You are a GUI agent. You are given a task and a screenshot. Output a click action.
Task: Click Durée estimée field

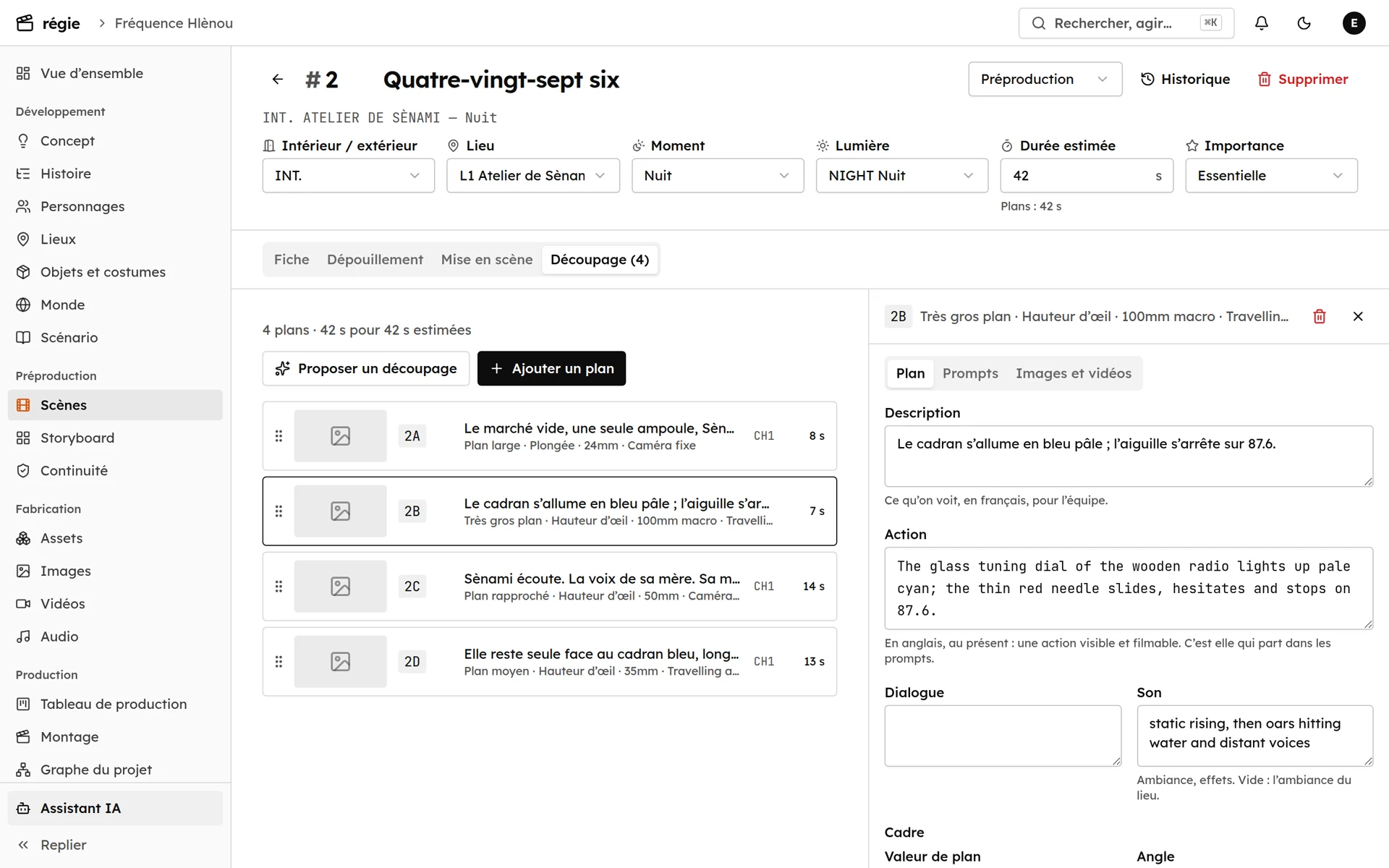coord(1087,176)
